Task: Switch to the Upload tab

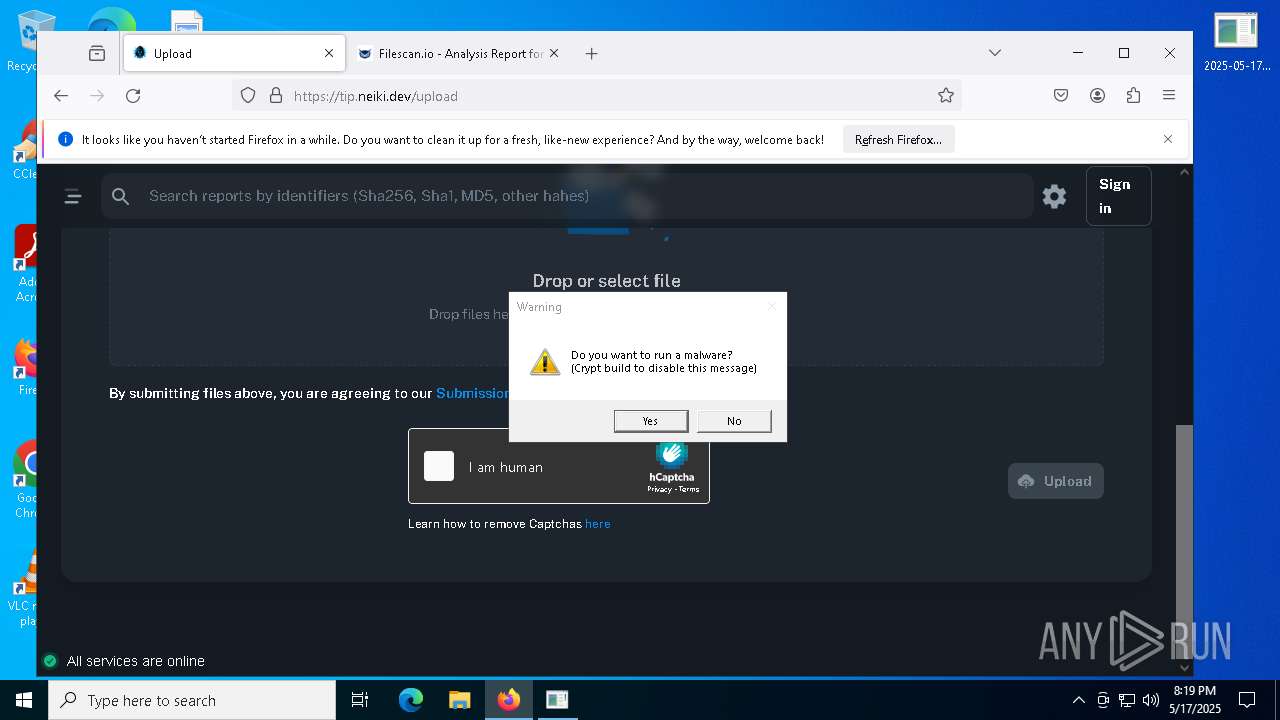Action: tap(234, 54)
